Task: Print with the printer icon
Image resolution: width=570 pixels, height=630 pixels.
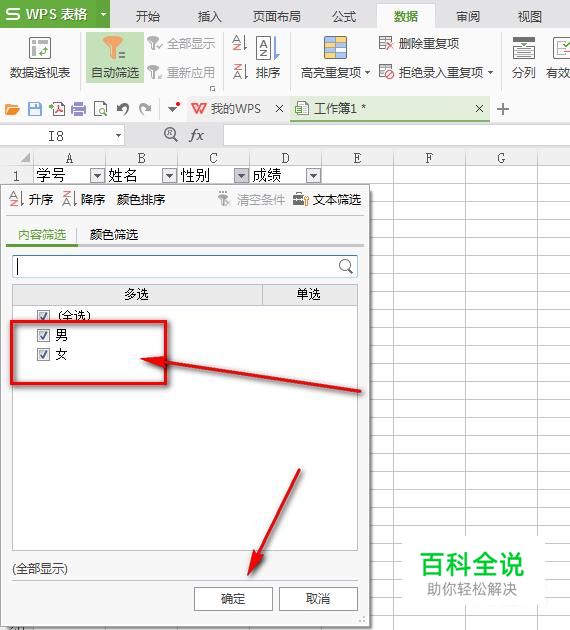Action: pos(78,109)
